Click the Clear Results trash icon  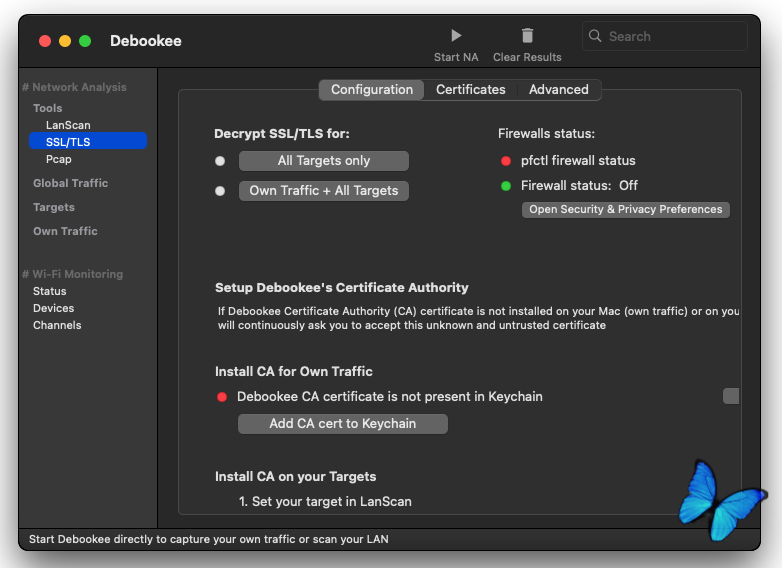[x=527, y=36]
